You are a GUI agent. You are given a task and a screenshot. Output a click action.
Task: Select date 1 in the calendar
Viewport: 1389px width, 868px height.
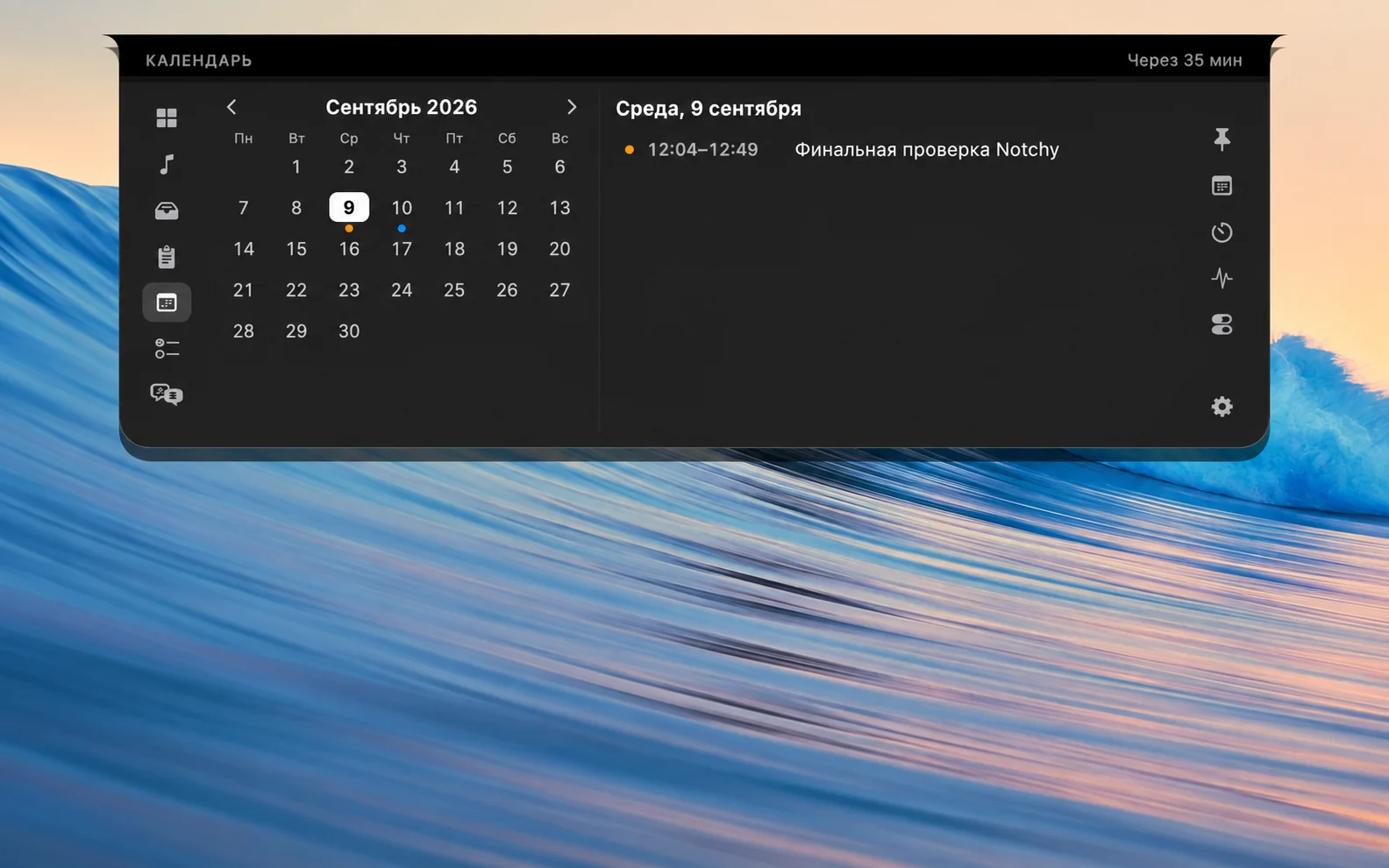tap(296, 167)
